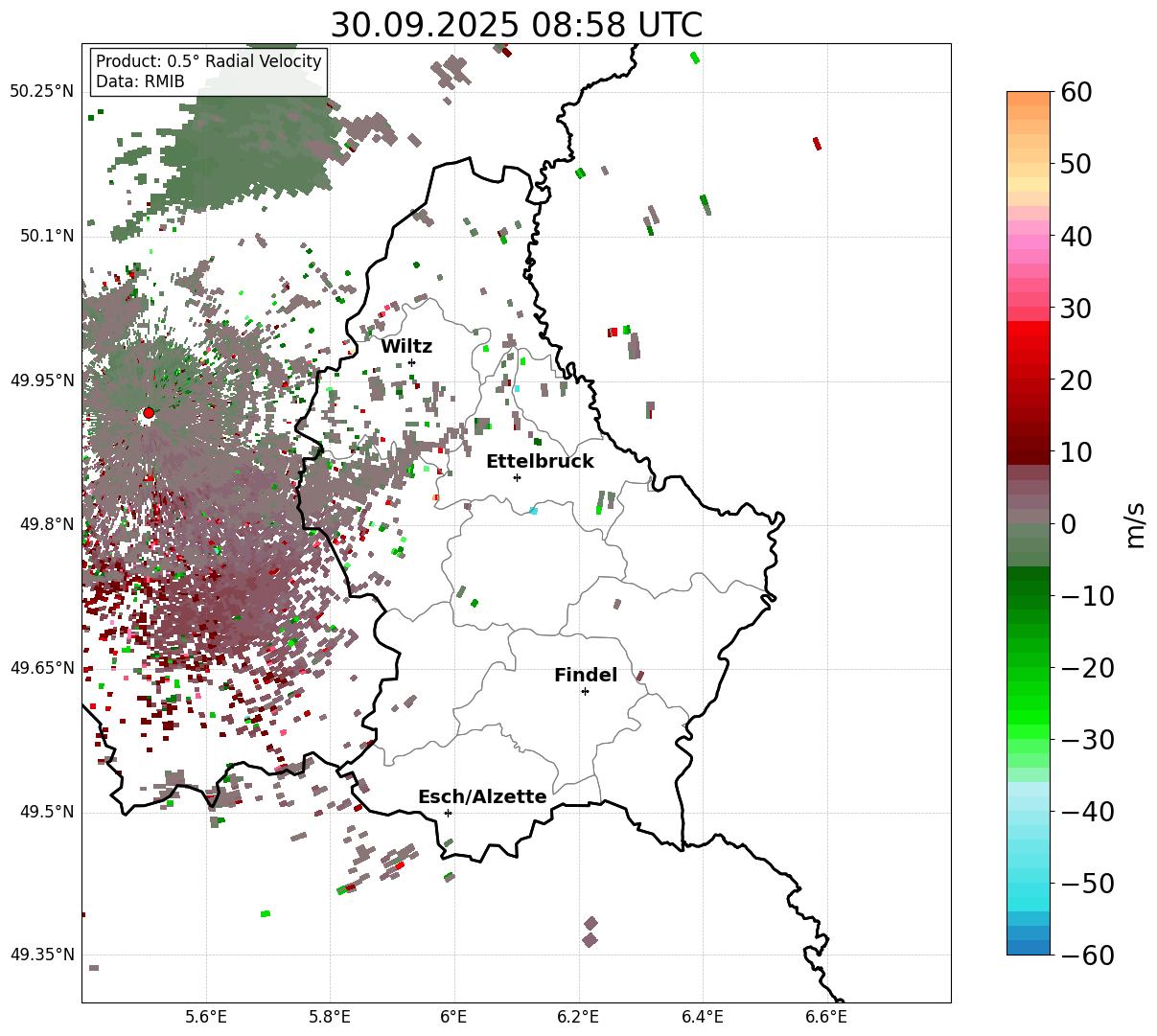This screenshot has height=1036, width=1157.
Task: Select the Wiltz city label
Action: (406, 347)
